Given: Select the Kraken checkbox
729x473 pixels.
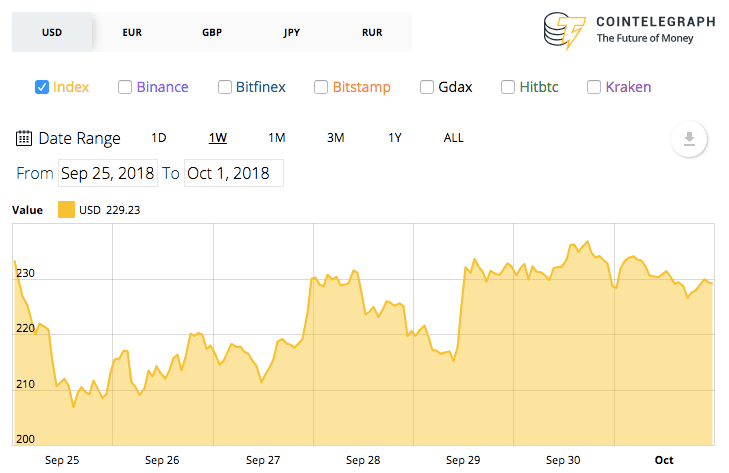Looking at the screenshot, I should point(594,87).
